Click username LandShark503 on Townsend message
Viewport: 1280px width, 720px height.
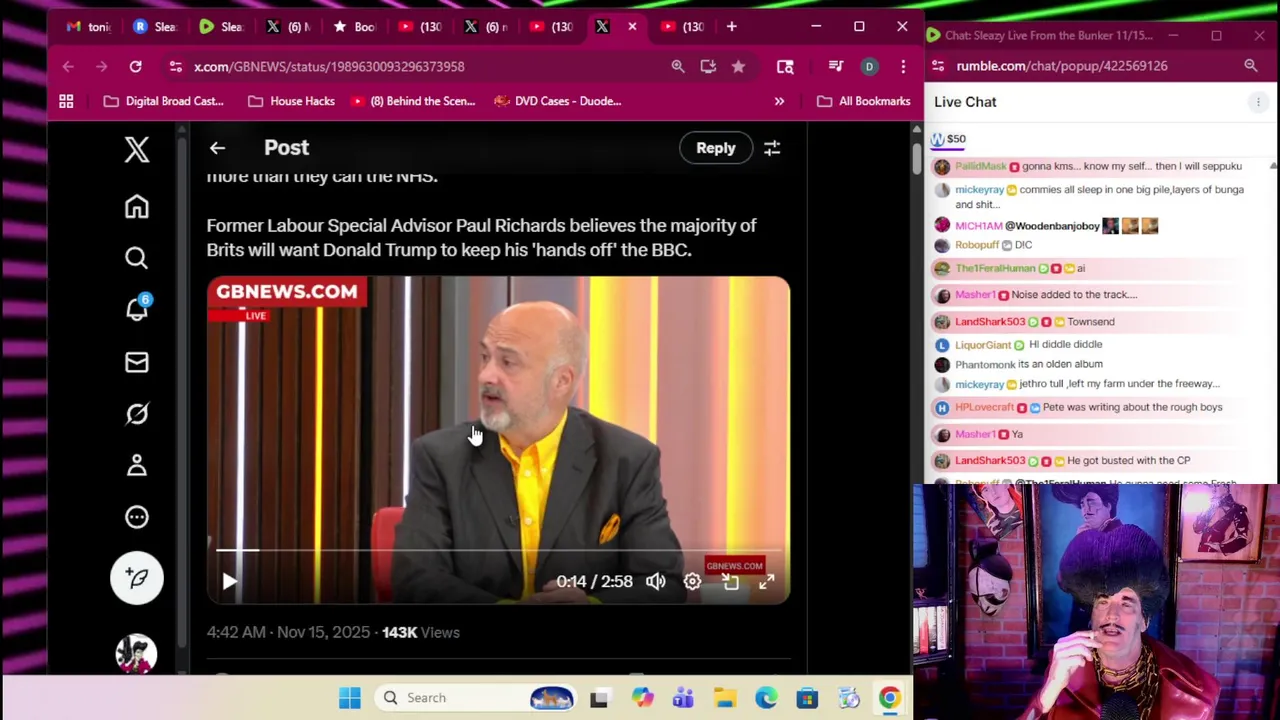click(x=990, y=322)
